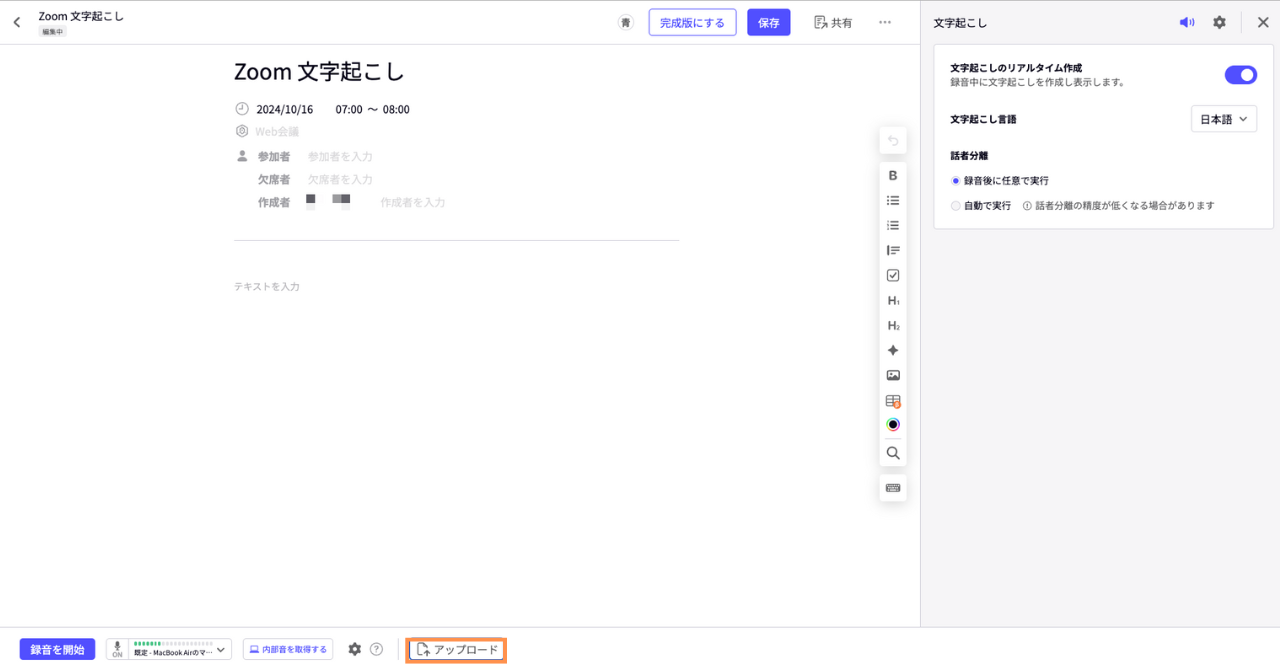Screen dimensions: 1280x670
Task: Click 完成版にする button
Action: point(692,22)
